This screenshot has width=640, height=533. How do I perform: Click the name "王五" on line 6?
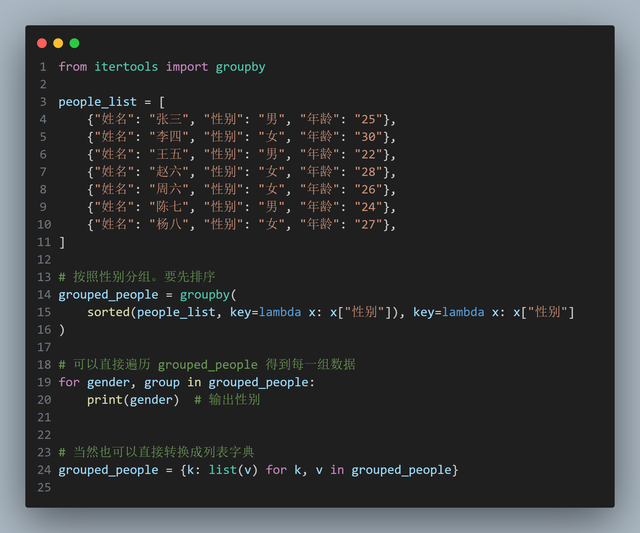(169, 154)
